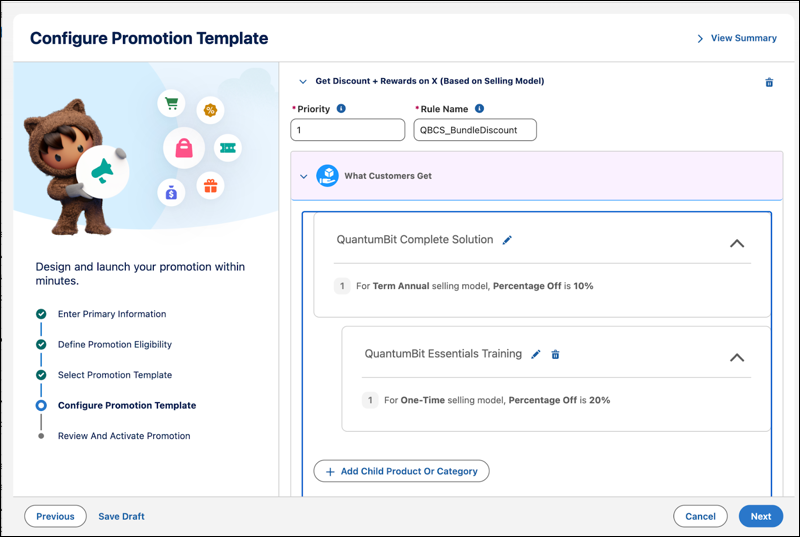This screenshot has width=800, height=537.
Task: Click the What Customers Get icon
Action: tap(327, 176)
